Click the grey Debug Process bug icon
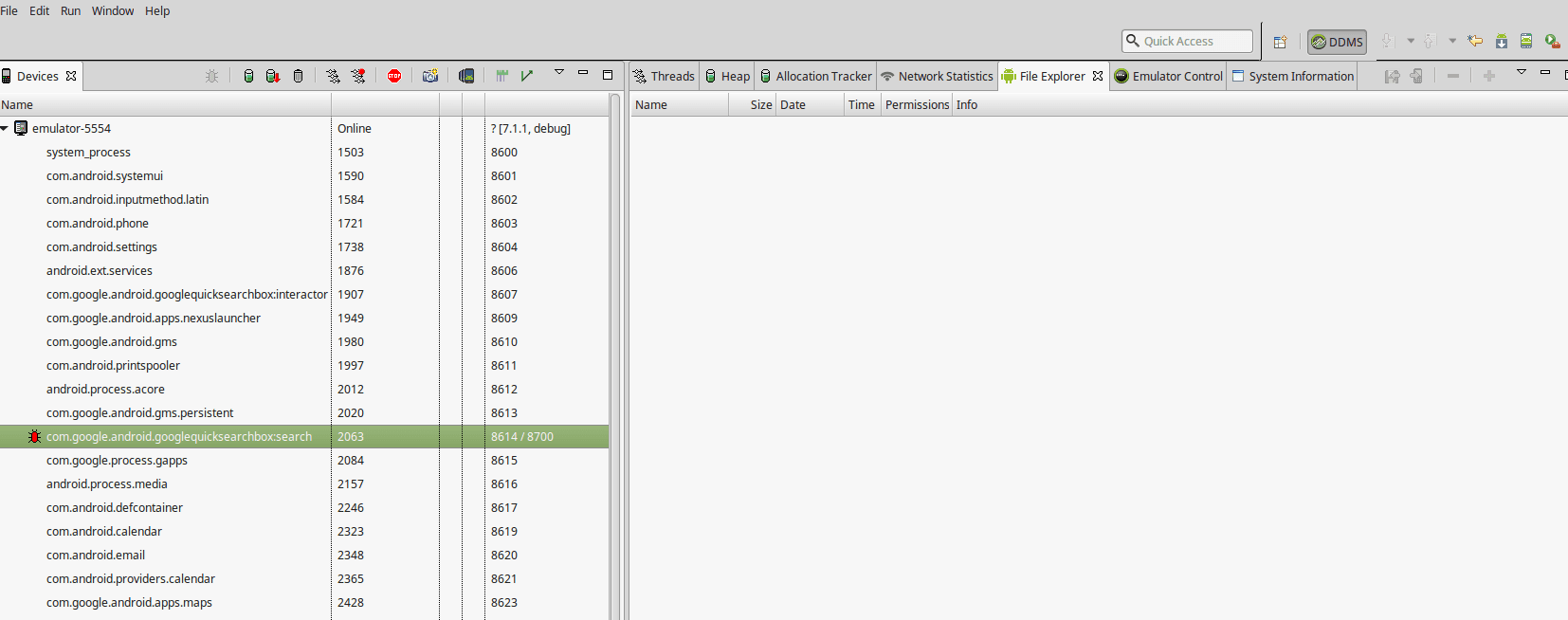The width and height of the screenshot is (1568, 620). point(212,76)
